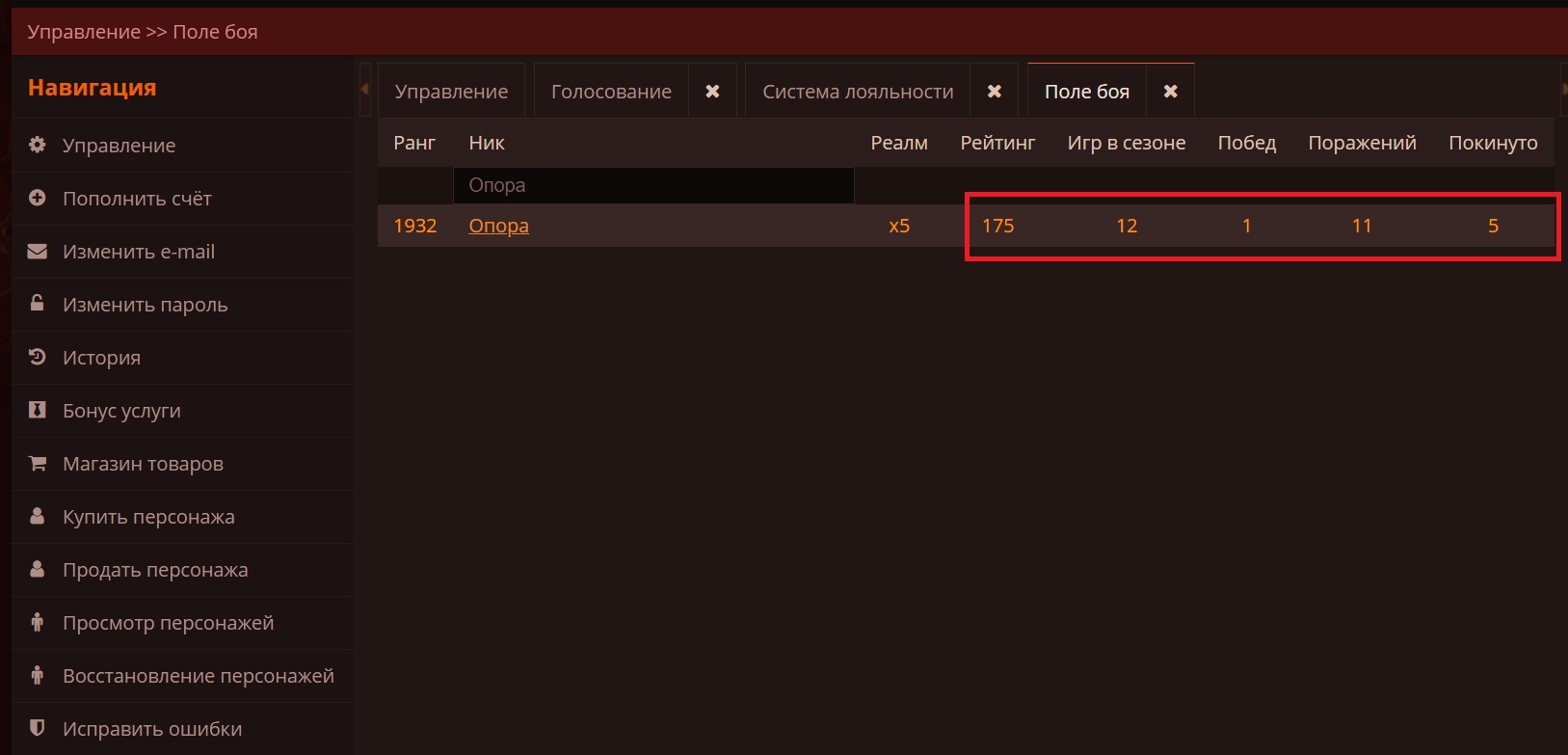Screen dimensions: 1568x755
Task: Click the shield icon for Исправить ошибки
Action: [x=38, y=728]
